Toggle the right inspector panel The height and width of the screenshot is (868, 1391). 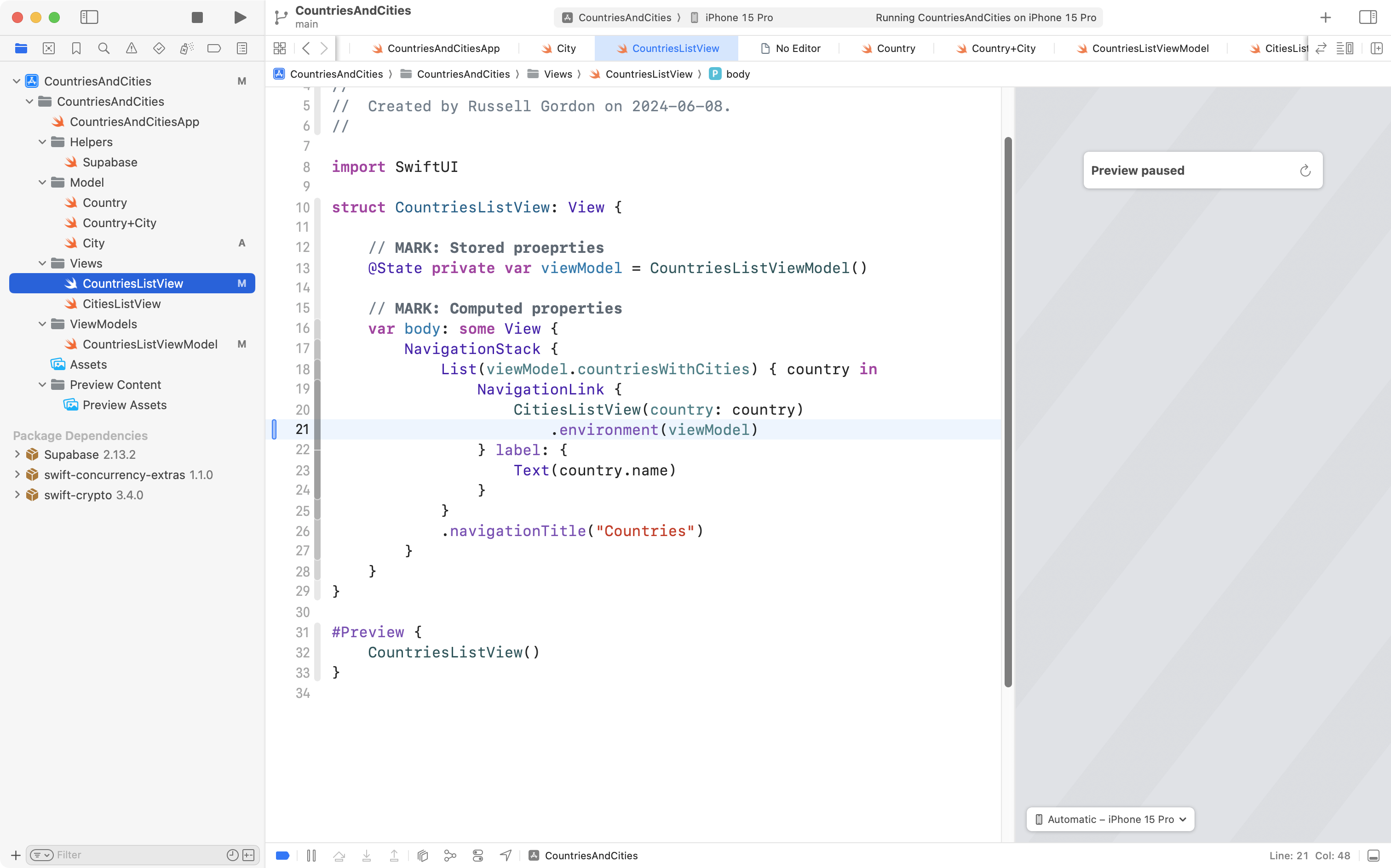click(1368, 17)
